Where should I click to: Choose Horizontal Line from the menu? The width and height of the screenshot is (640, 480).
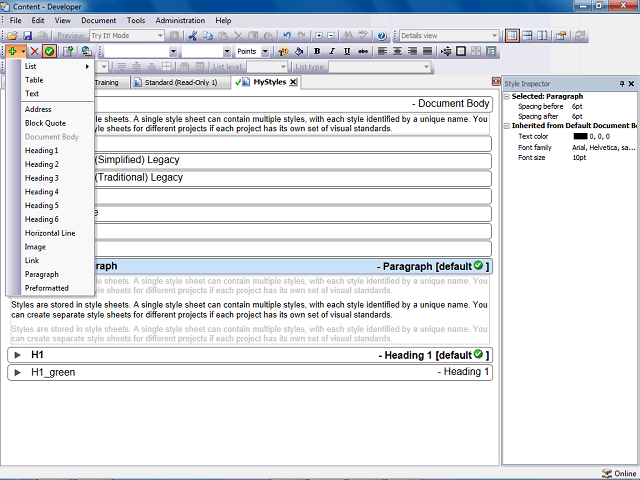(x=57, y=233)
